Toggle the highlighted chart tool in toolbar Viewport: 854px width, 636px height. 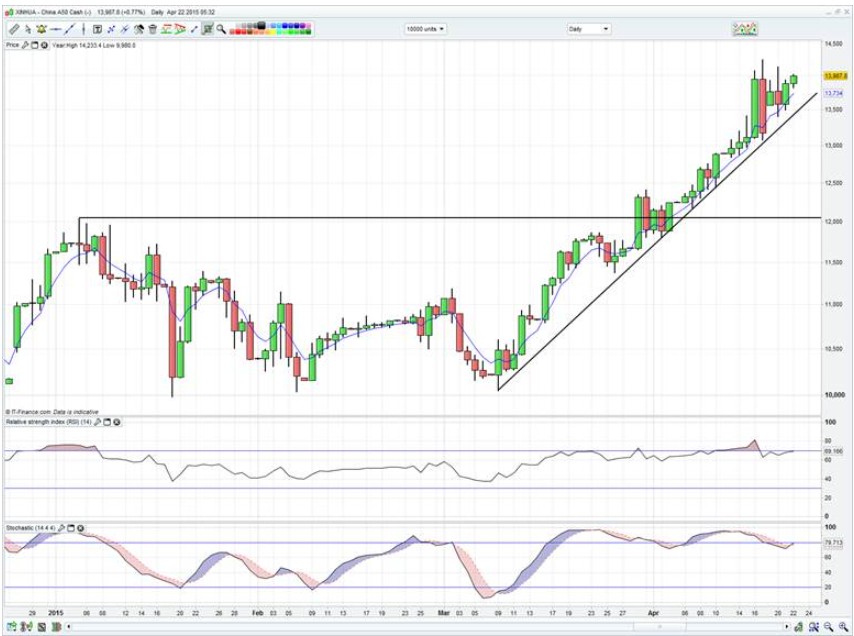point(207,29)
